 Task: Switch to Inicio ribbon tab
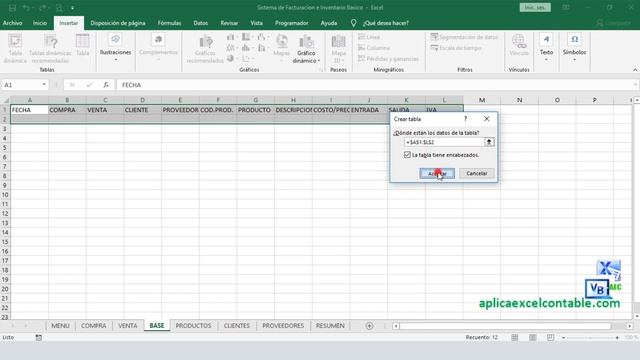(40, 23)
